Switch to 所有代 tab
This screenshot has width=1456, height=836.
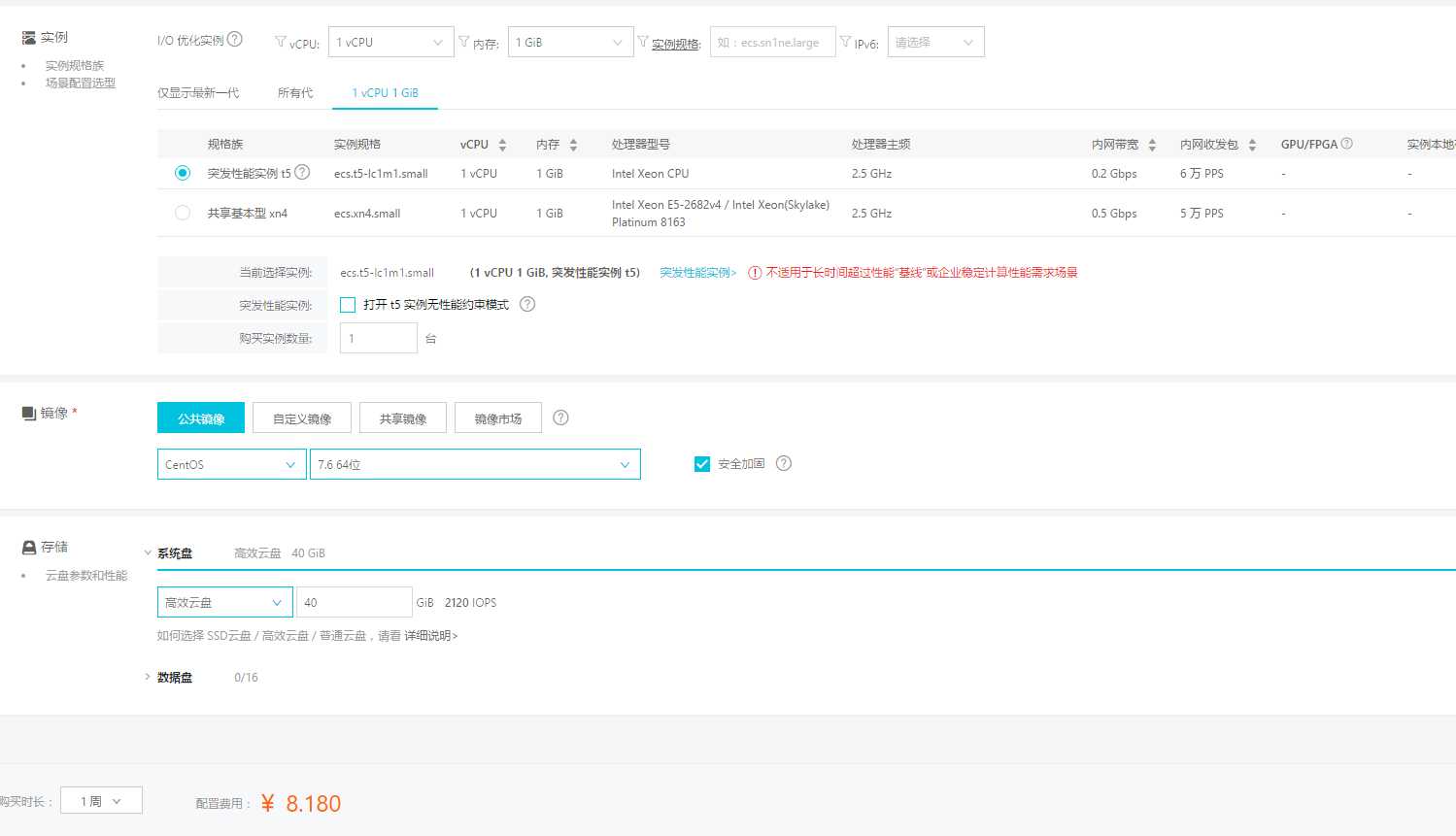(x=295, y=93)
